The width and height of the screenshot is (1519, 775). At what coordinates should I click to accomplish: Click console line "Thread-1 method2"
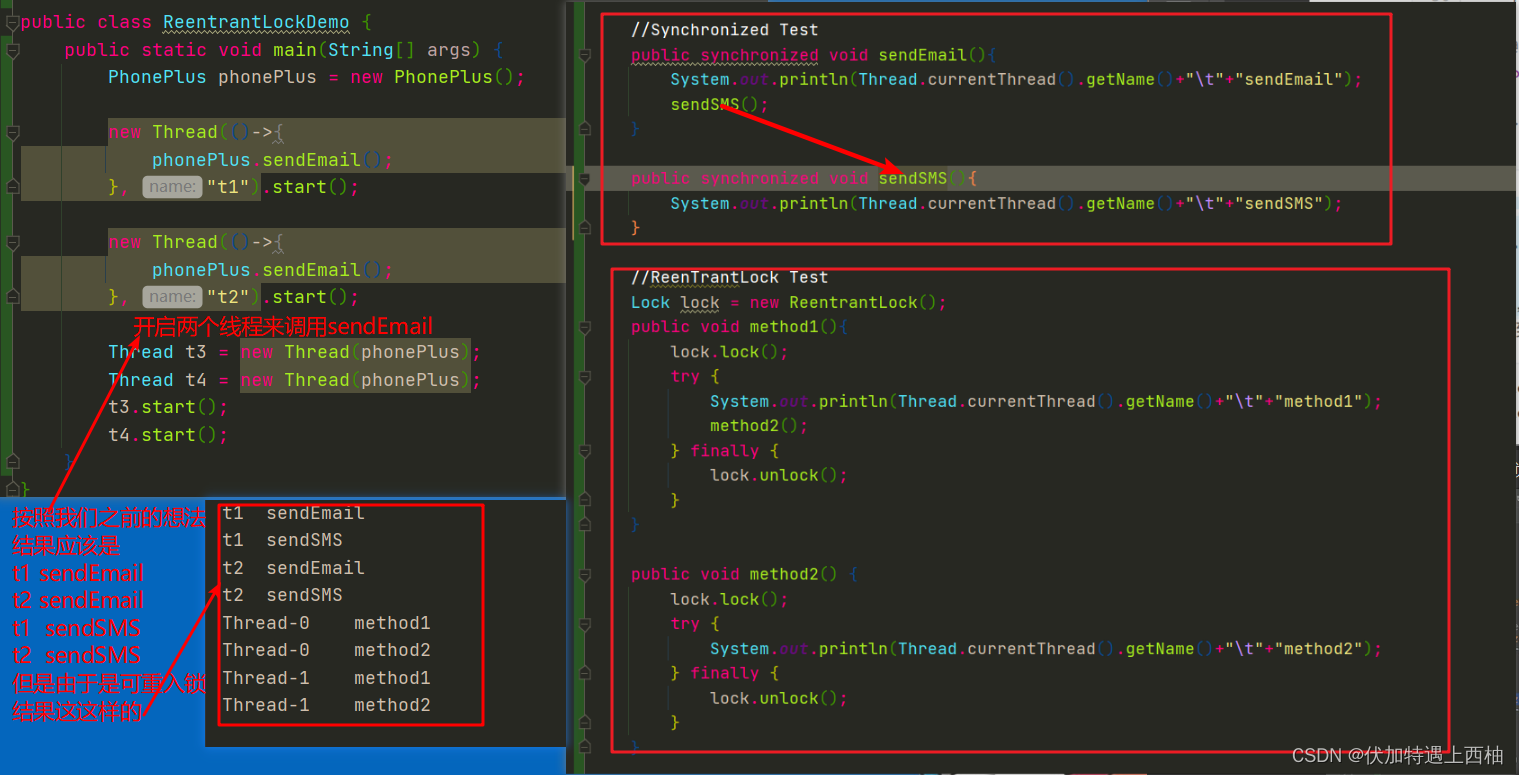pos(326,705)
